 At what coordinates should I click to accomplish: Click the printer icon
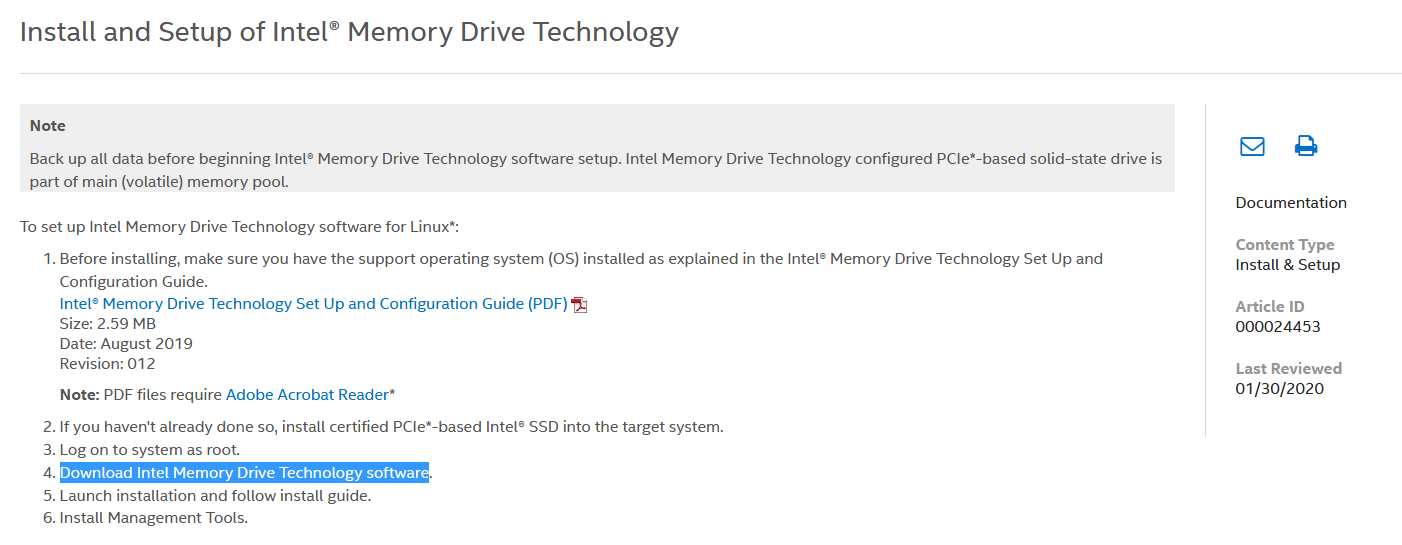pos(1306,146)
